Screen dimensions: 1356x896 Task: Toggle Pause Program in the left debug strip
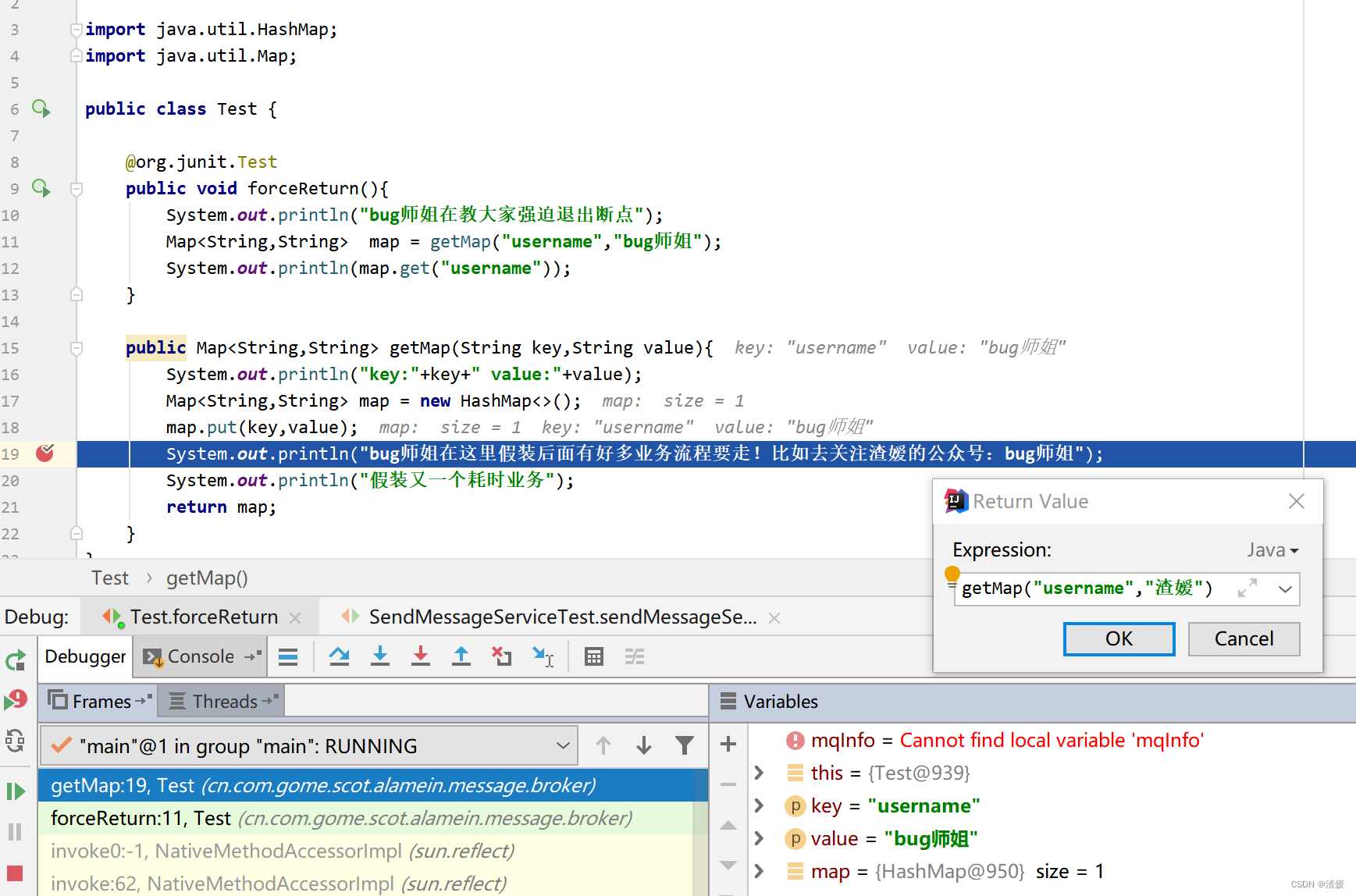(x=16, y=831)
